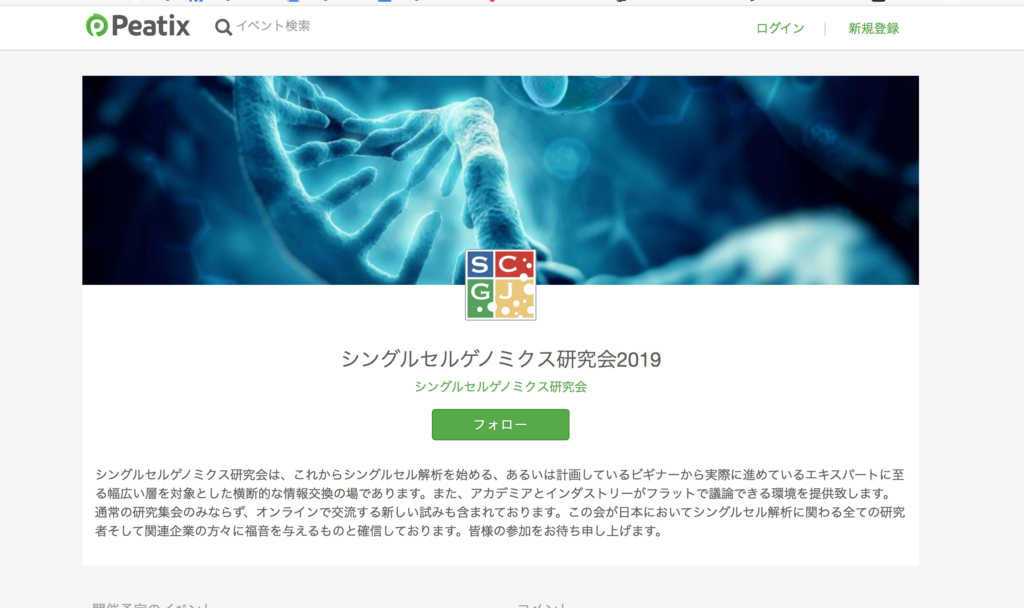Click the blue S tile of group logo
Screen dimensions: 1024x608
480,264
